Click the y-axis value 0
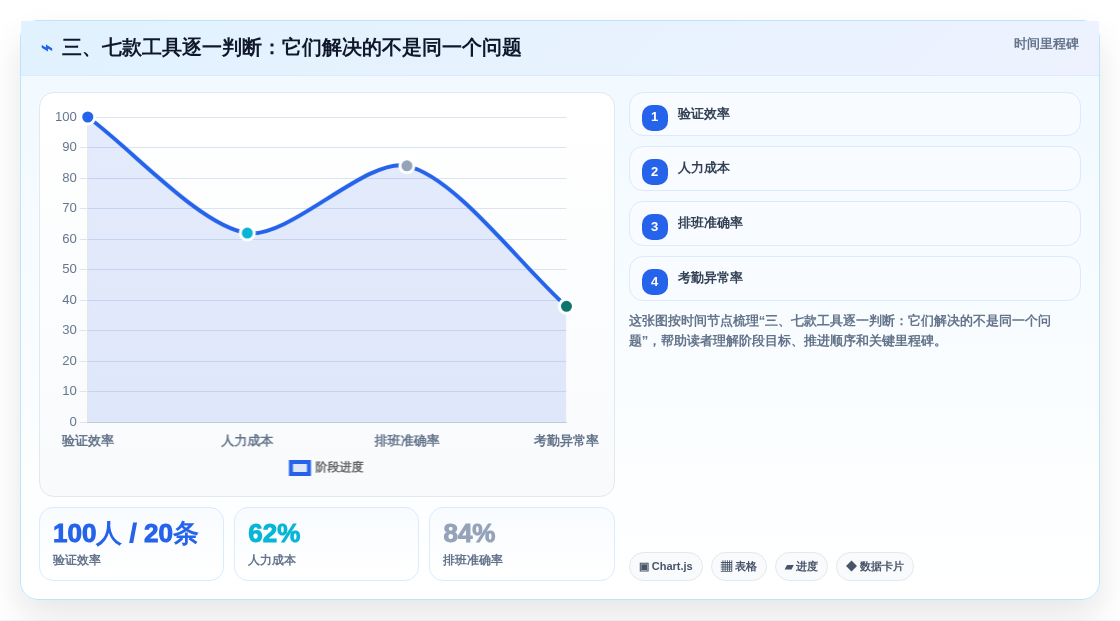 click(x=73, y=422)
